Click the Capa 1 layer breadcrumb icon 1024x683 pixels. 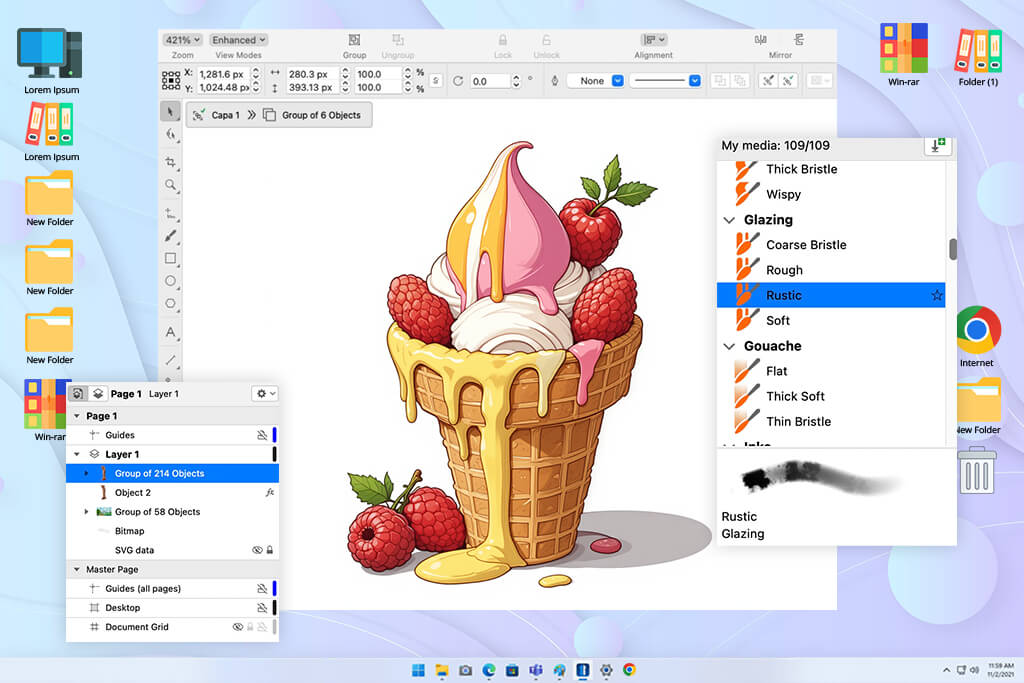[199, 115]
